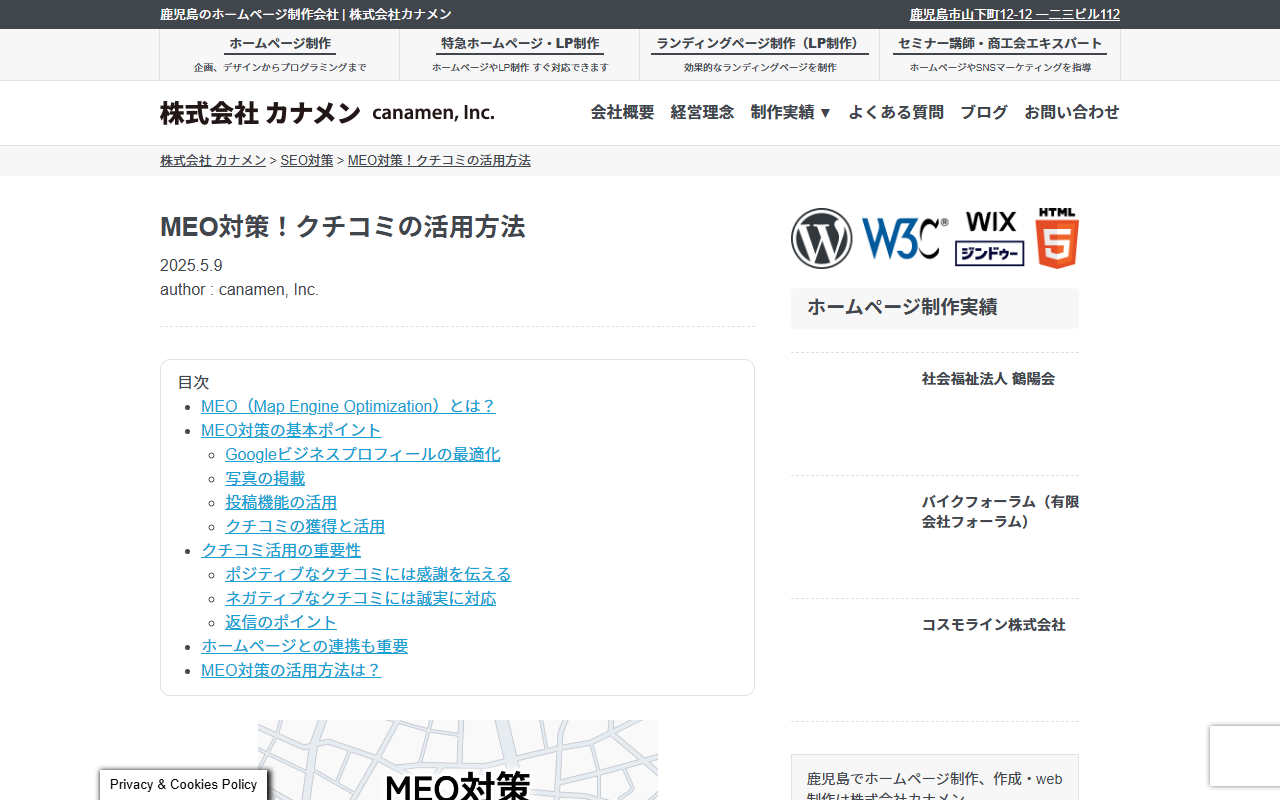Viewport: 1280px width, 800px height.
Task: Click the reCAPTCHA badge
Action: pyautogui.click(x=1244, y=756)
